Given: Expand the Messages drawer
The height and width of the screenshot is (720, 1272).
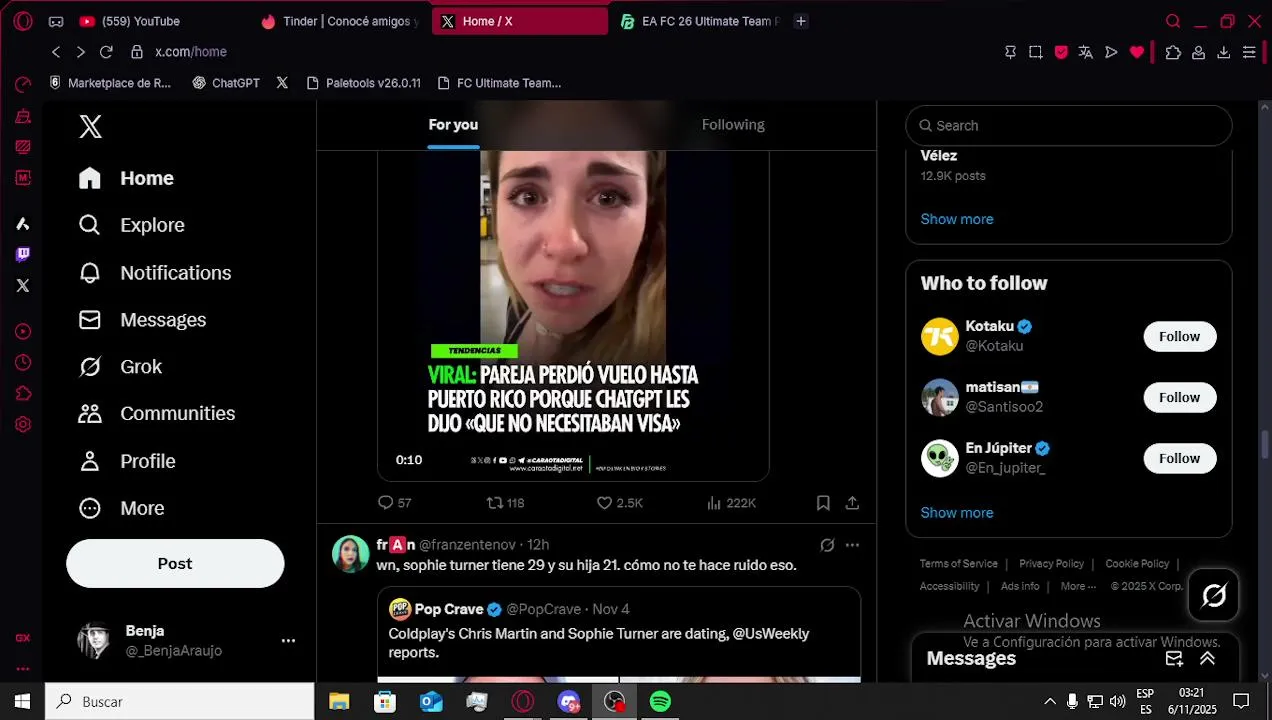Looking at the screenshot, I should [x=1207, y=658].
